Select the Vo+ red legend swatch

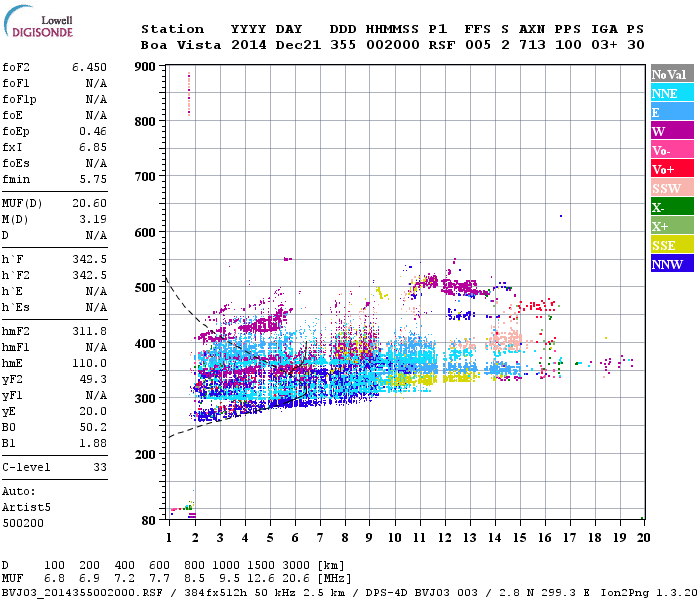click(x=672, y=169)
